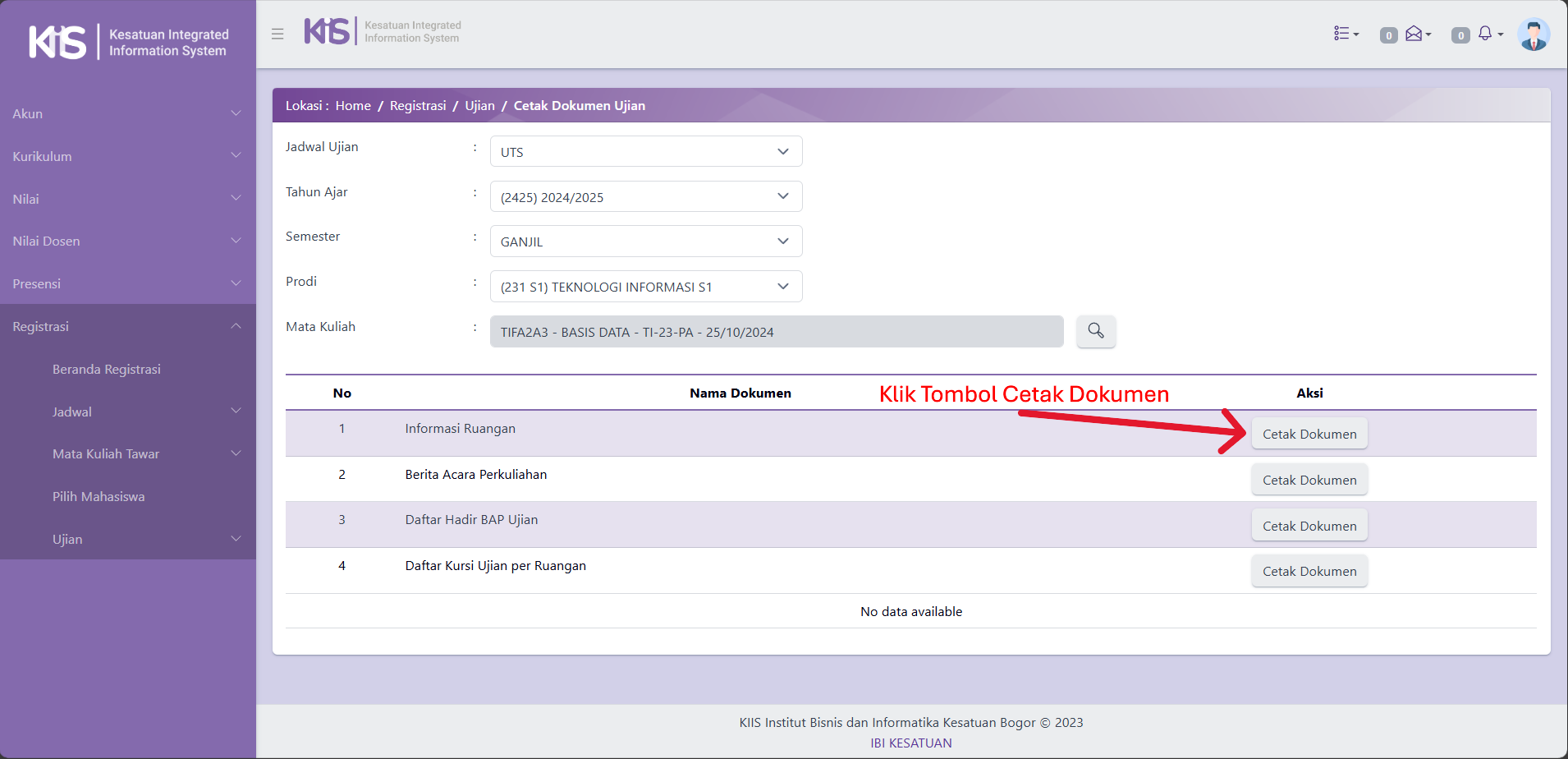Image resolution: width=1568 pixels, height=759 pixels.
Task: Click the Mata Kuliah input field
Action: [776, 332]
